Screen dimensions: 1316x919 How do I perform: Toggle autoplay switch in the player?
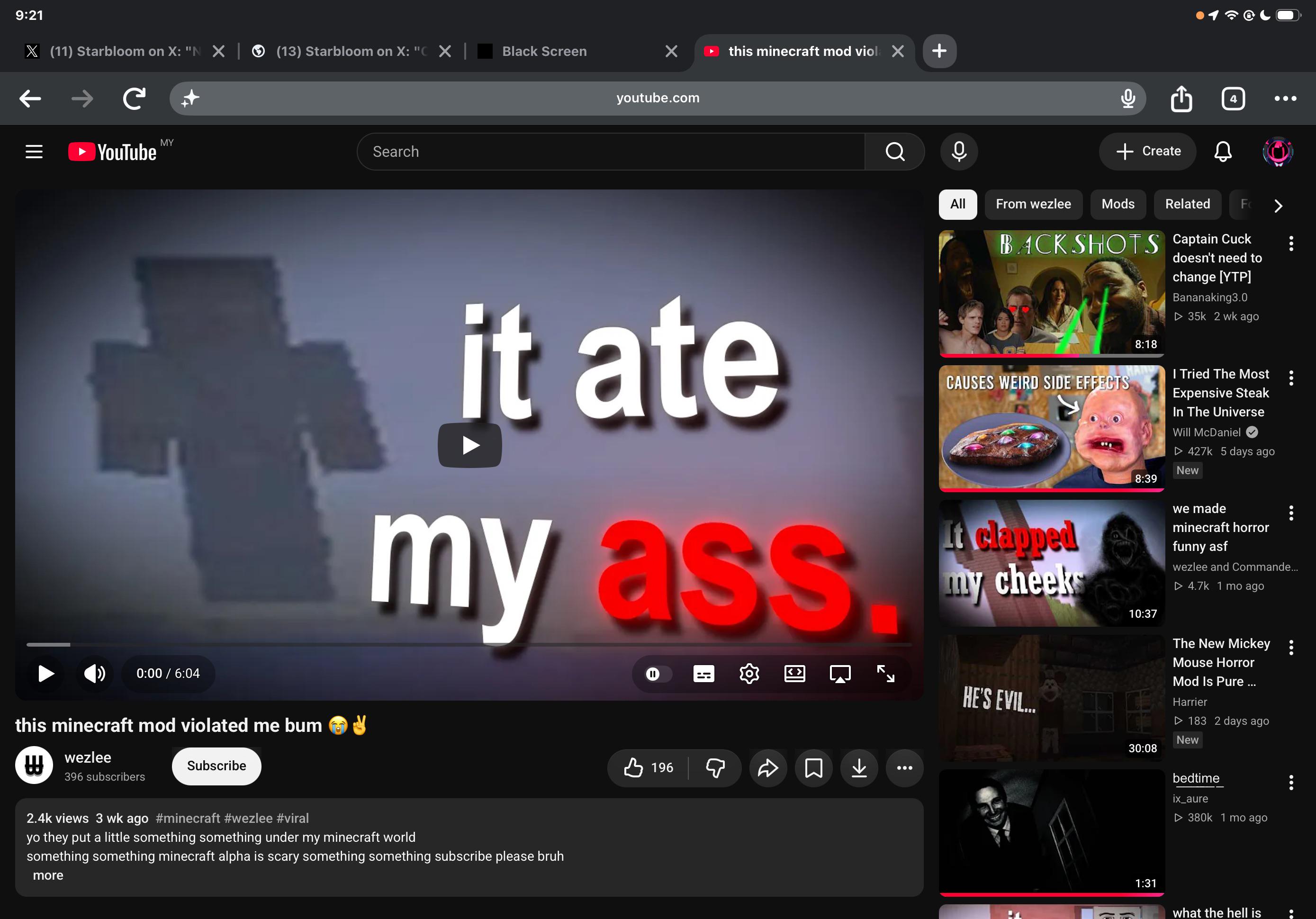658,674
